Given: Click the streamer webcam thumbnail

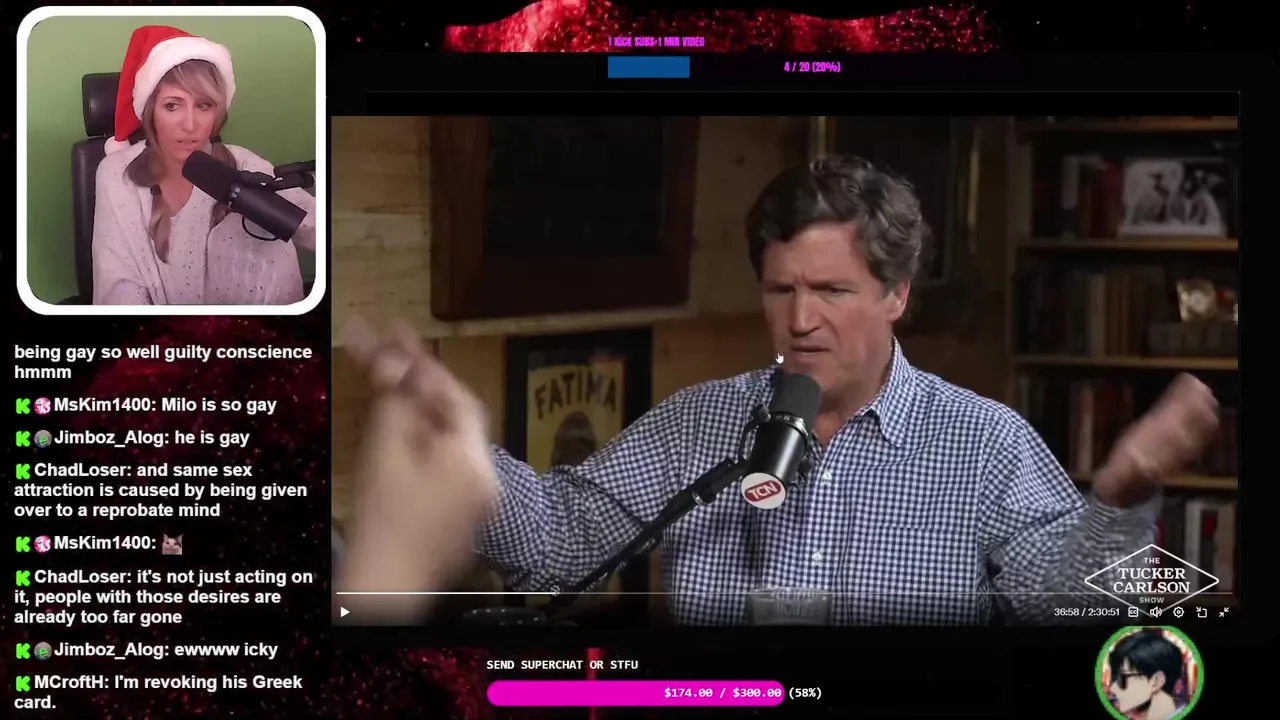Looking at the screenshot, I should click(171, 160).
